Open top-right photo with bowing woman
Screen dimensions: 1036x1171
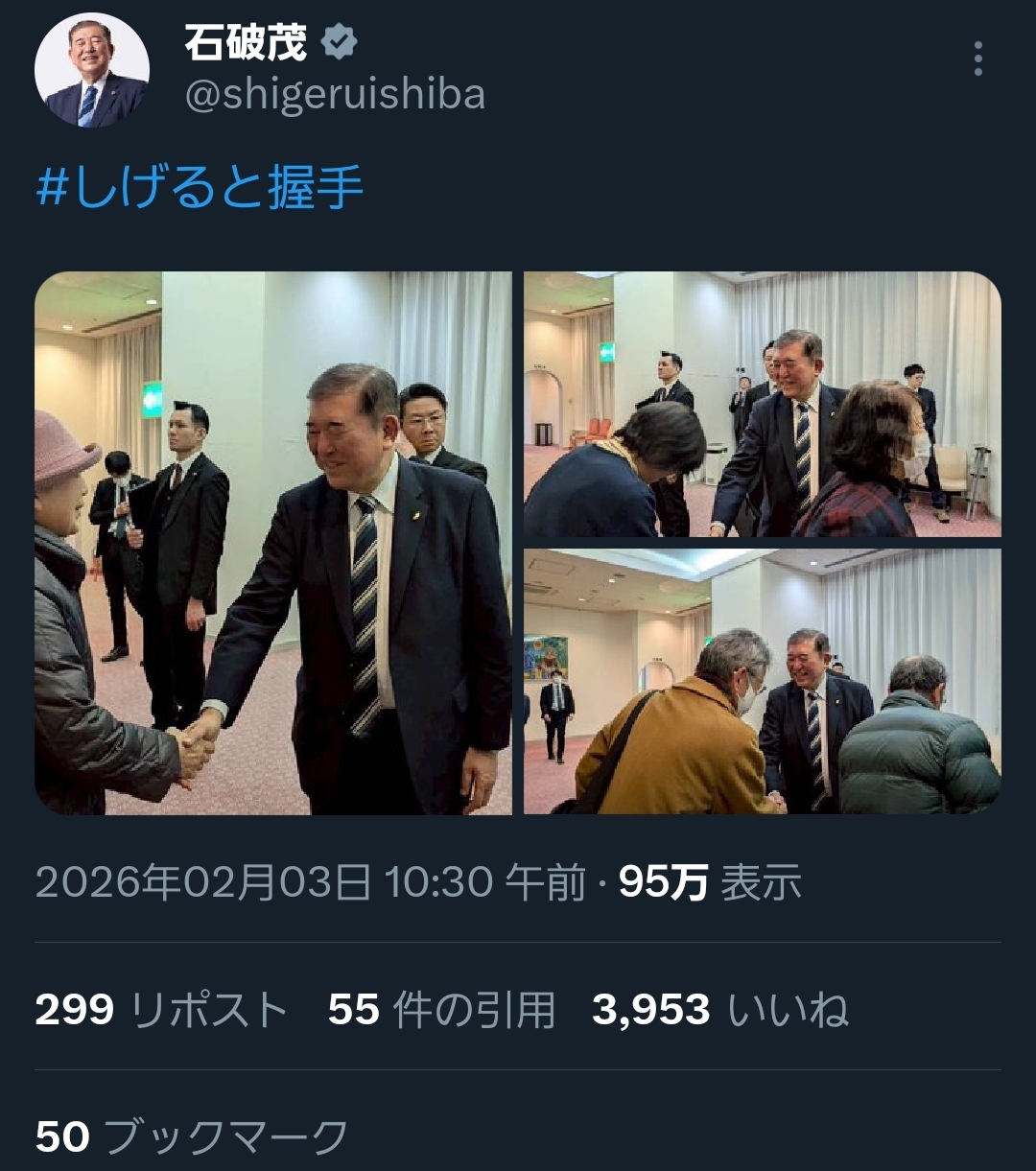point(762,404)
